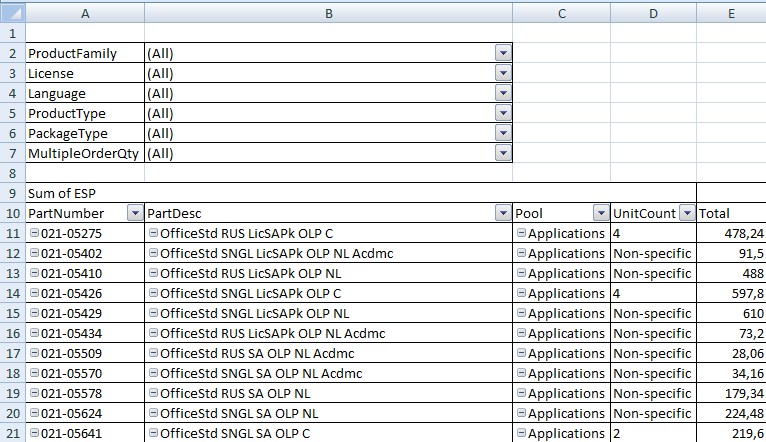Open the Language filter dropdown
Image resolution: width=766 pixels, height=442 pixels.
(x=503, y=93)
